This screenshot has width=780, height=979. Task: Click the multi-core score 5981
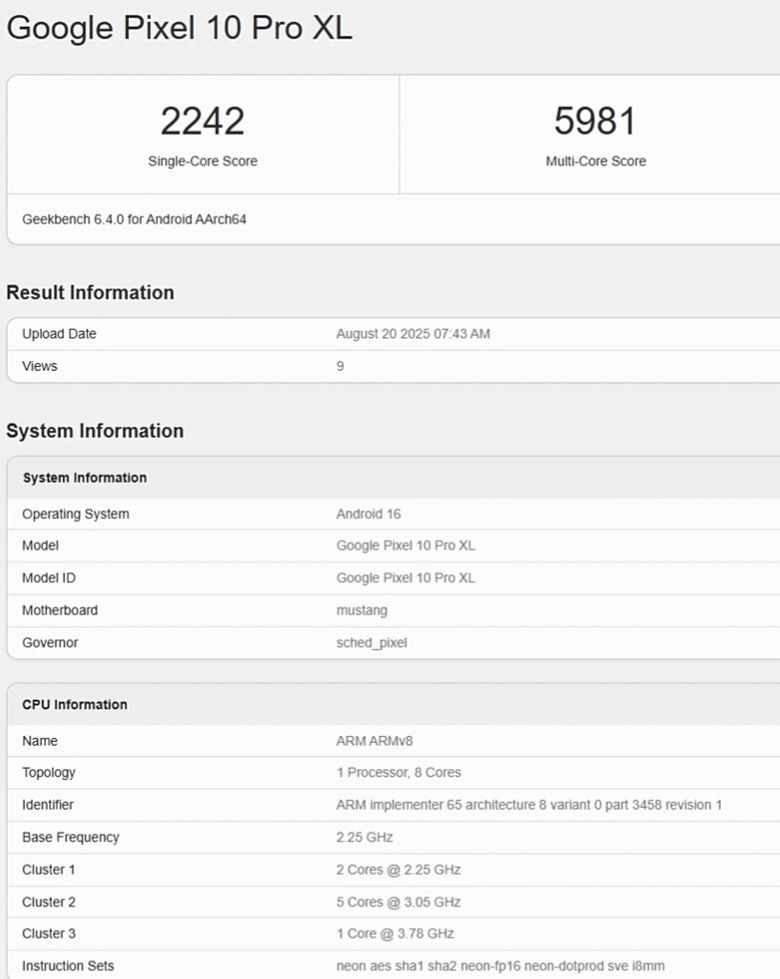(595, 121)
